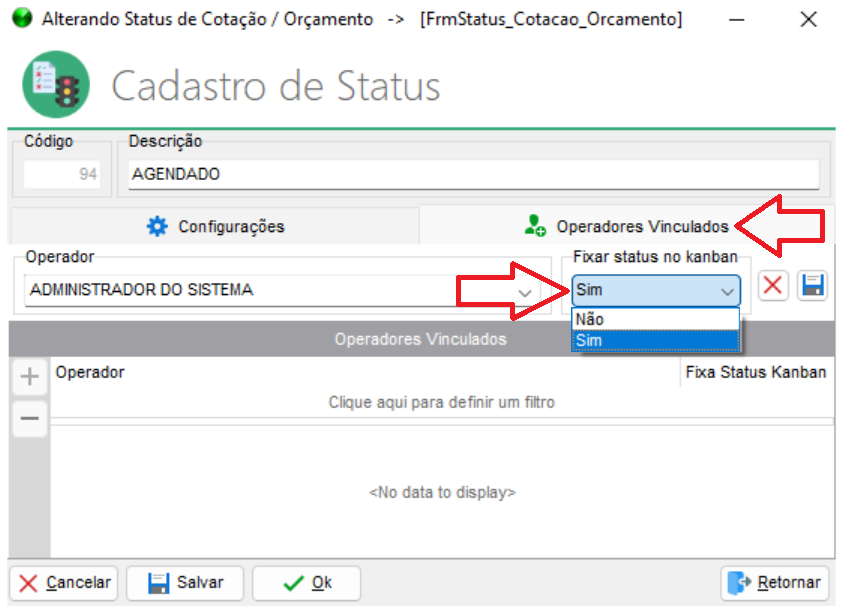
Task: Click into the Descrição text field
Action: point(473,174)
